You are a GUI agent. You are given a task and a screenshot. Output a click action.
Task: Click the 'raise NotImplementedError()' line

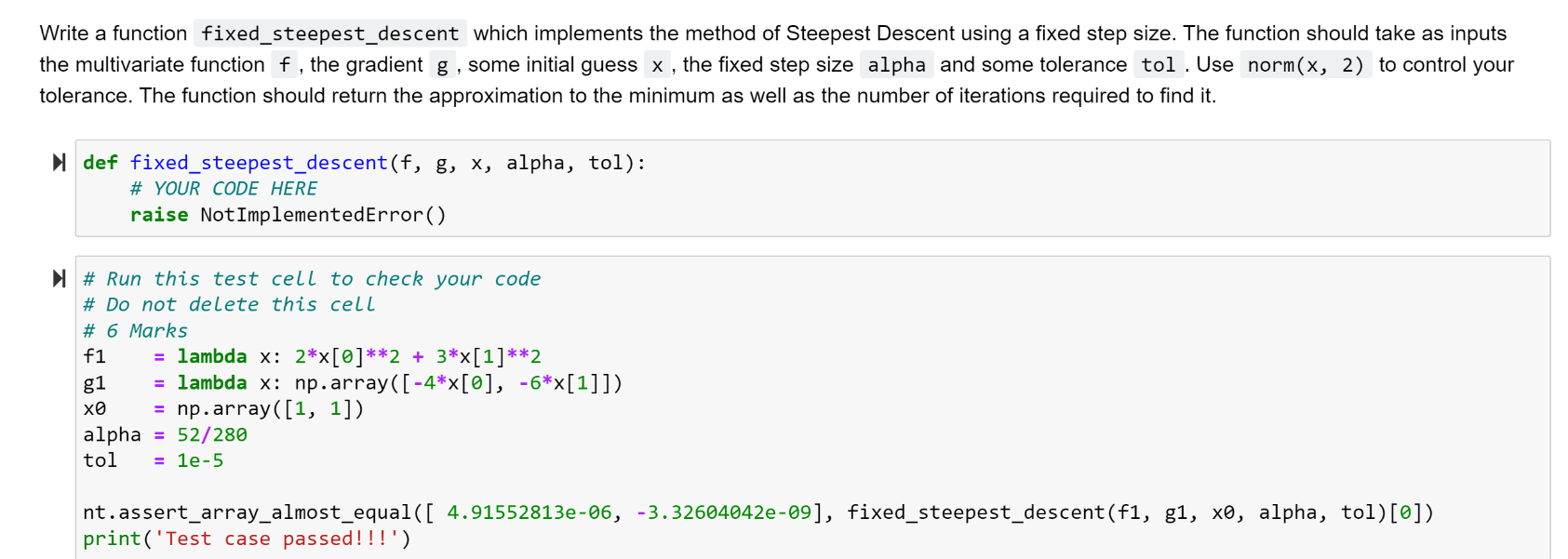(x=288, y=215)
